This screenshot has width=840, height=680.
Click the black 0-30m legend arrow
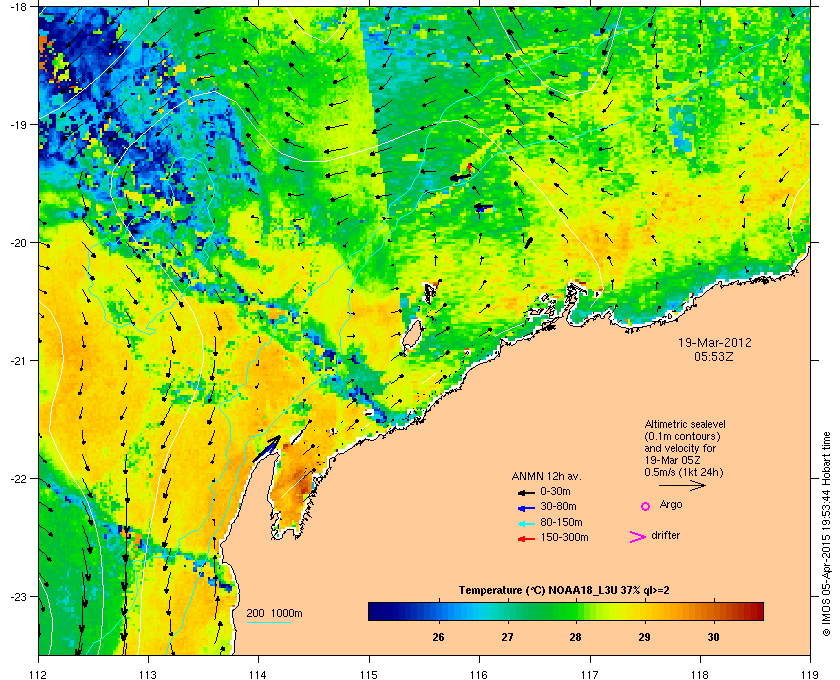(x=526, y=492)
